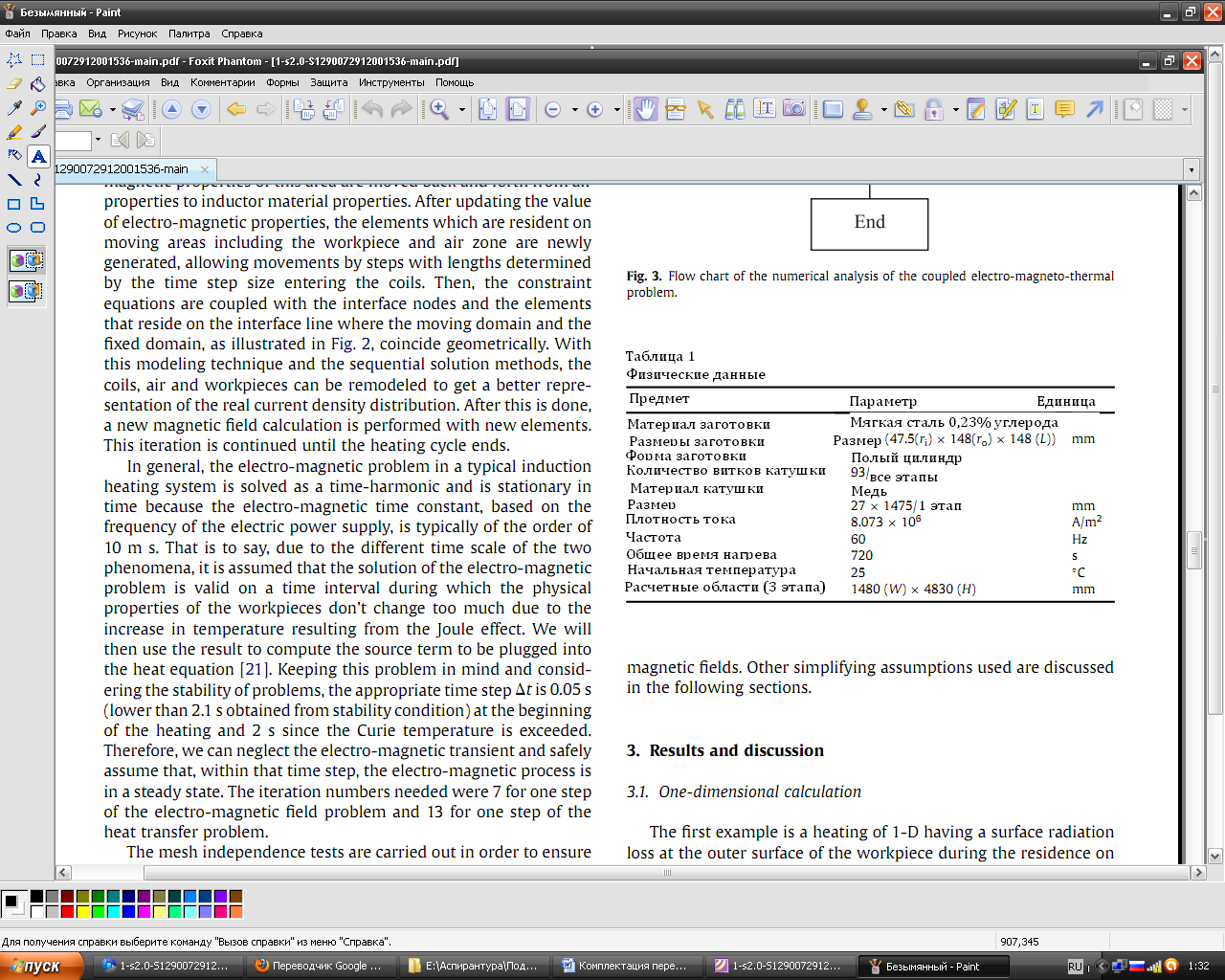Pick the Fill With Color bucket tool
The width and height of the screenshot is (1225, 980).
(38, 83)
